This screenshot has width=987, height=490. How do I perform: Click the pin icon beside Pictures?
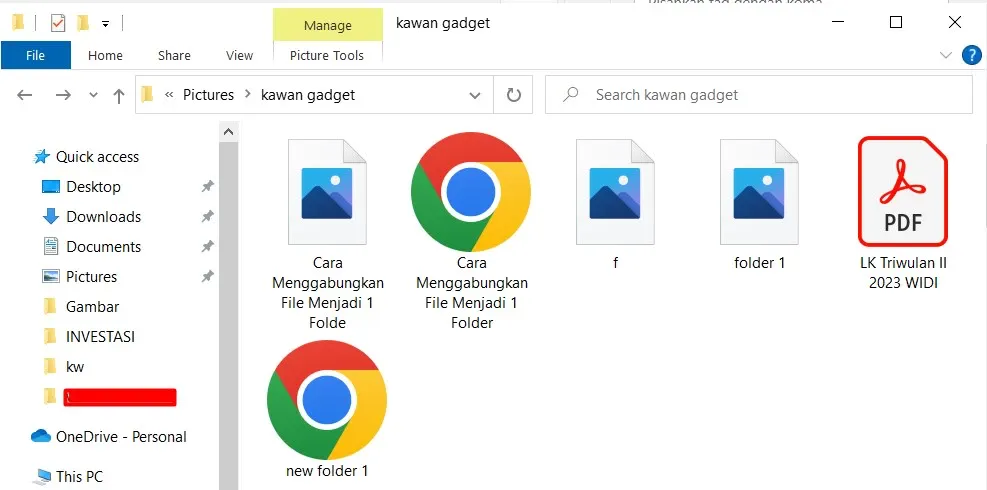(207, 276)
